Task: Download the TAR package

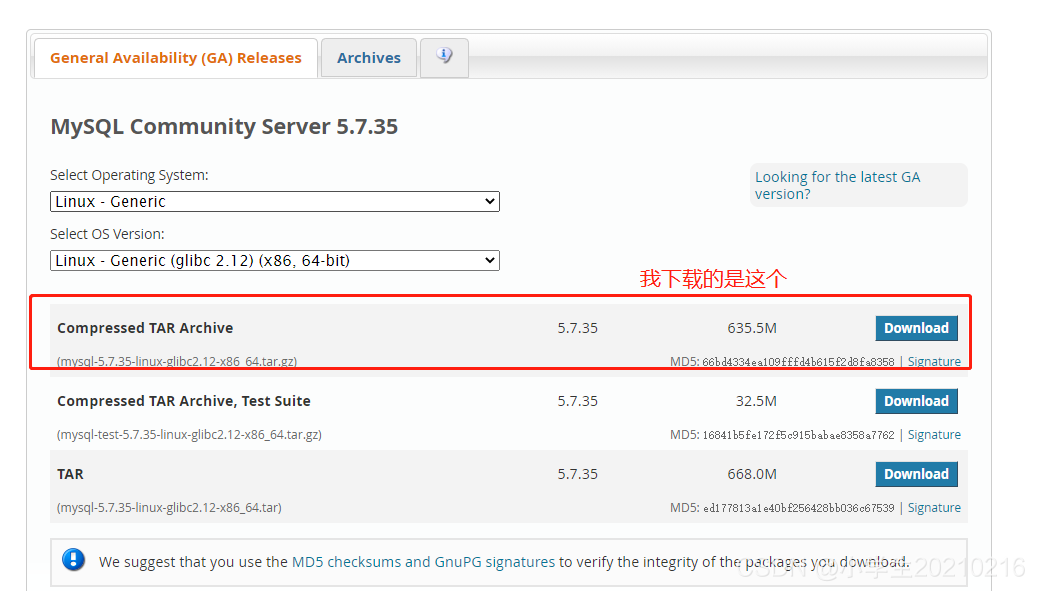Action: pyautogui.click(x=916, y=473)
